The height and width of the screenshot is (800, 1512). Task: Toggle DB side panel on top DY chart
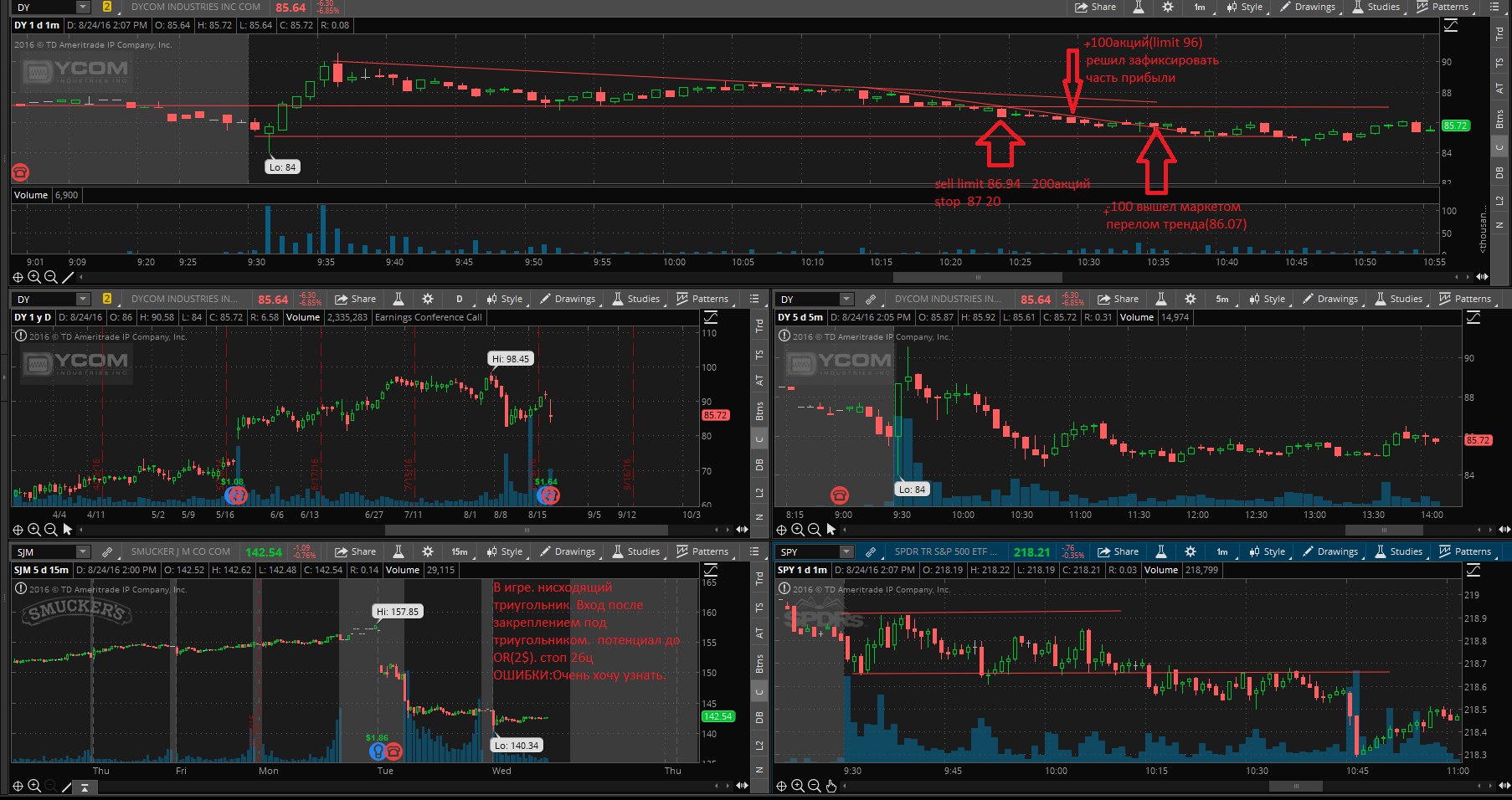pos(1499,173)
